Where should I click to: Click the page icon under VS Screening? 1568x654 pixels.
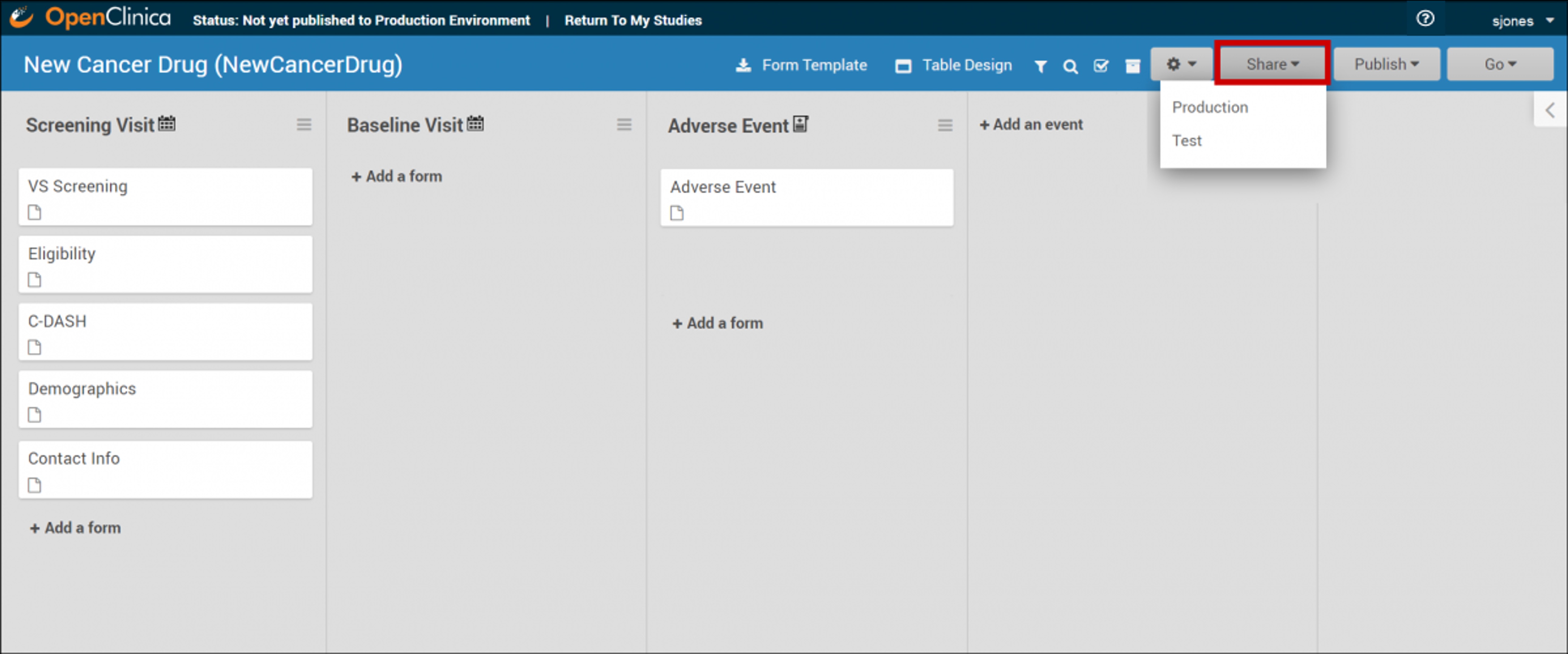[35, 213]
